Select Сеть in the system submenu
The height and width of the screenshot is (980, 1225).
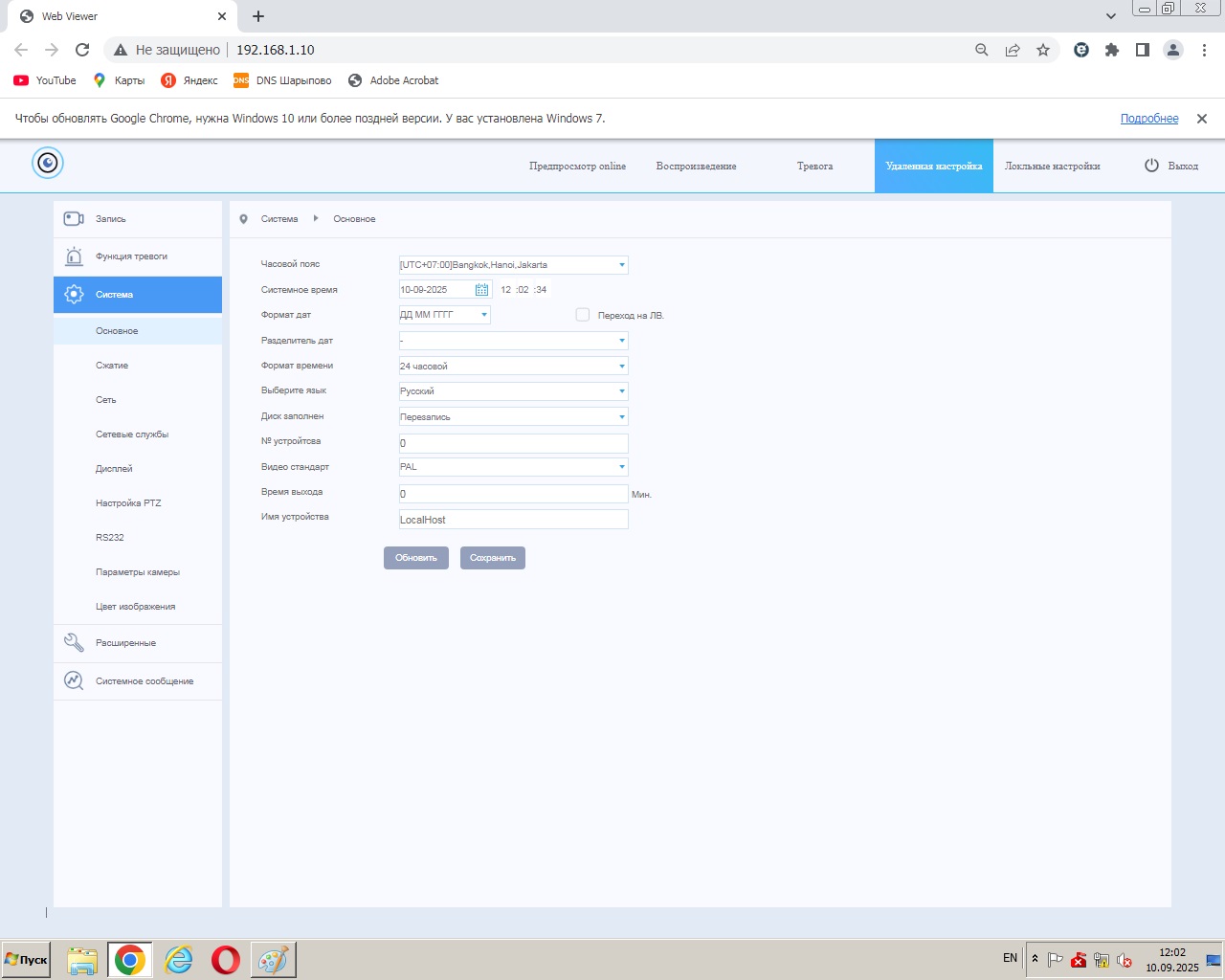pos(106,400)
